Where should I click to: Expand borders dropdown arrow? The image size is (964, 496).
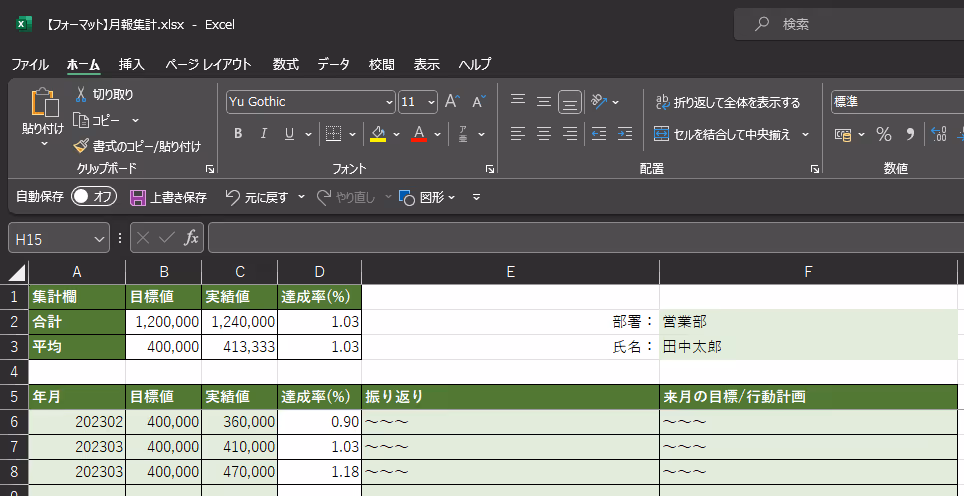[352, 134]
